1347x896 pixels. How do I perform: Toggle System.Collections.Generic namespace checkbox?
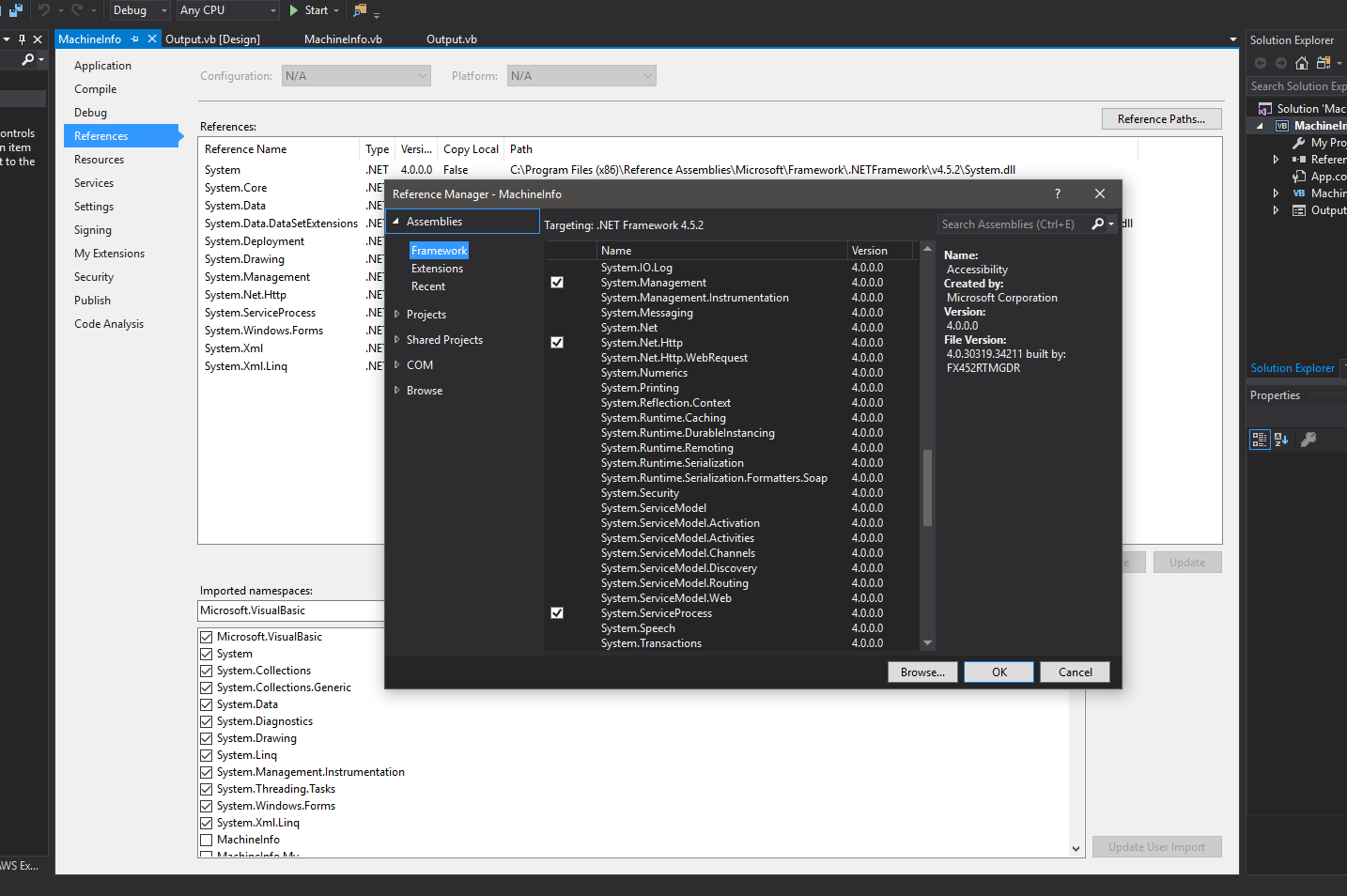(x=207, y=687)
